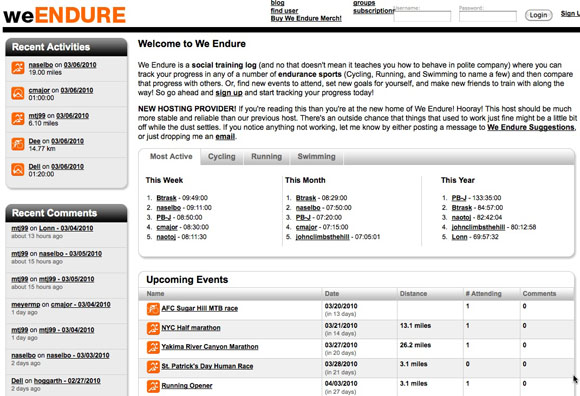Open the subscriptions link
Image resolution: width=580 pixels, height=396 pixels.
(x=373, y=11)
